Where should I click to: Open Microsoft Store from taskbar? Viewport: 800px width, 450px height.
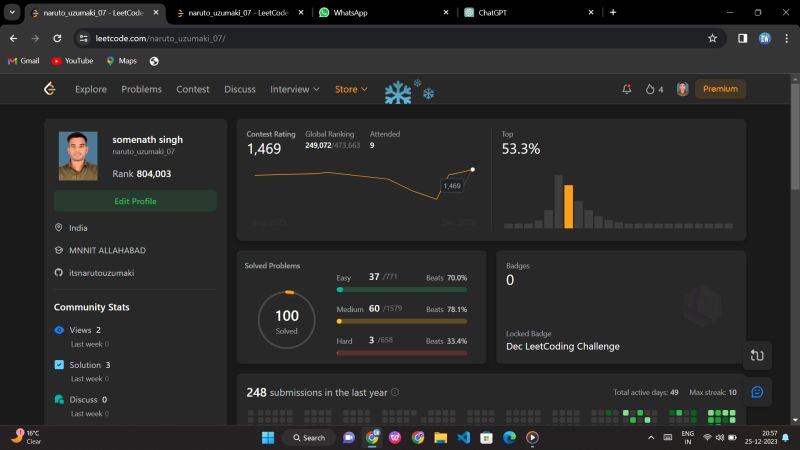pos(486,438)
